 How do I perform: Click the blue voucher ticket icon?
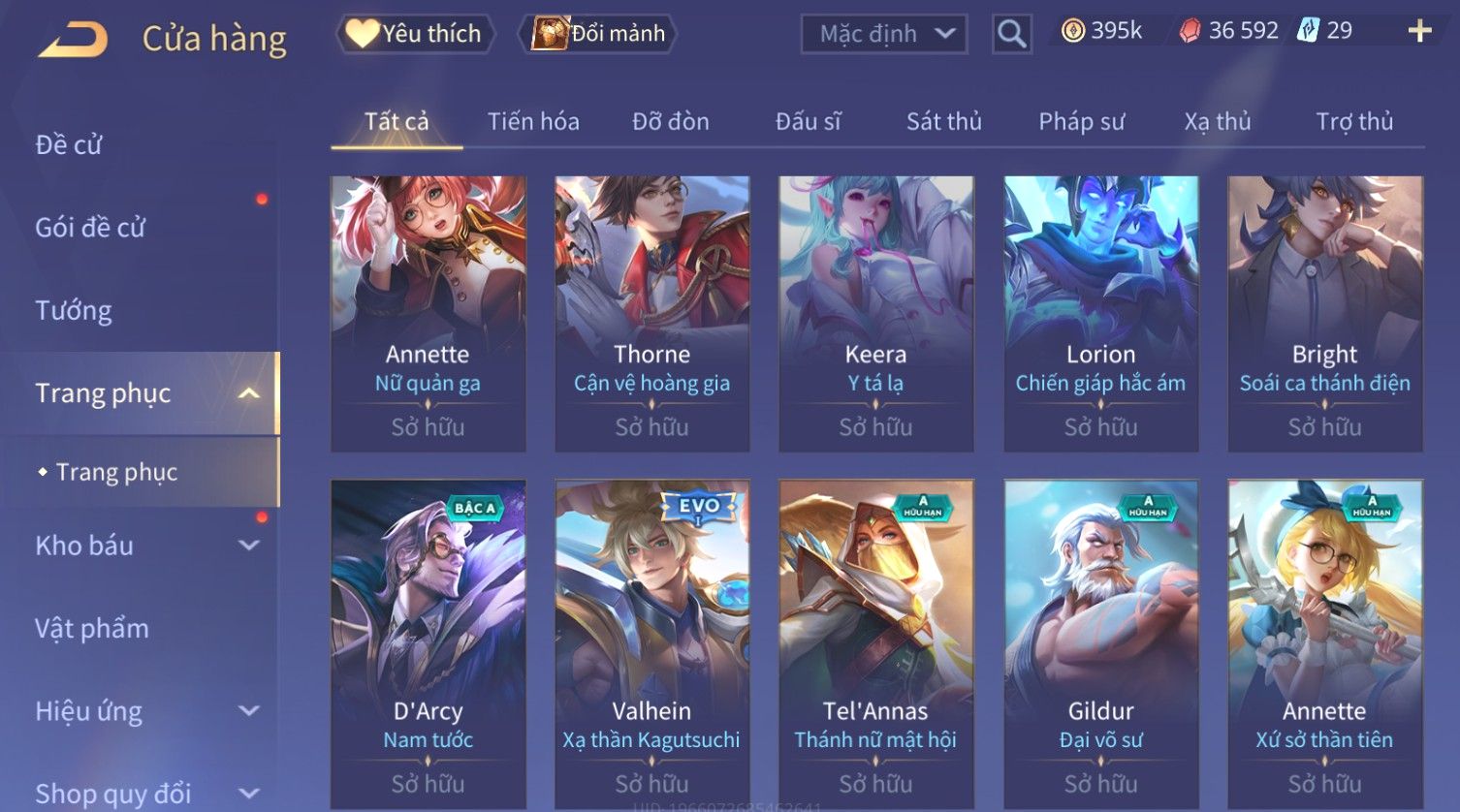coord(1309,31)
